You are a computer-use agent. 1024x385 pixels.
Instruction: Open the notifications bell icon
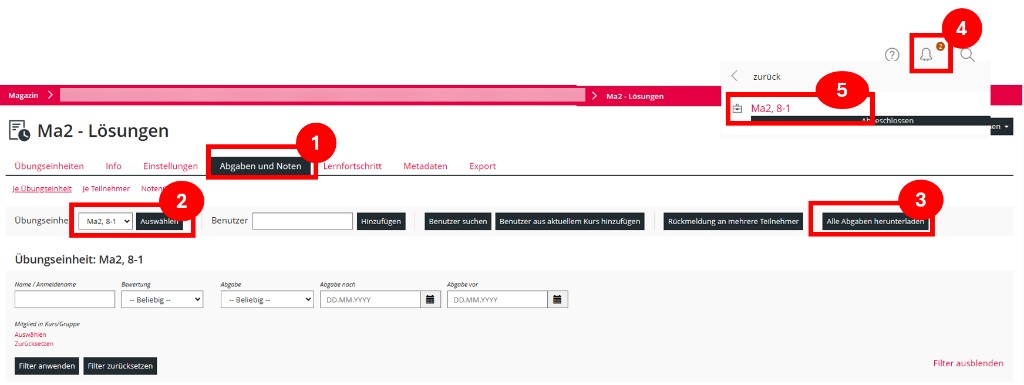(925, 55)
